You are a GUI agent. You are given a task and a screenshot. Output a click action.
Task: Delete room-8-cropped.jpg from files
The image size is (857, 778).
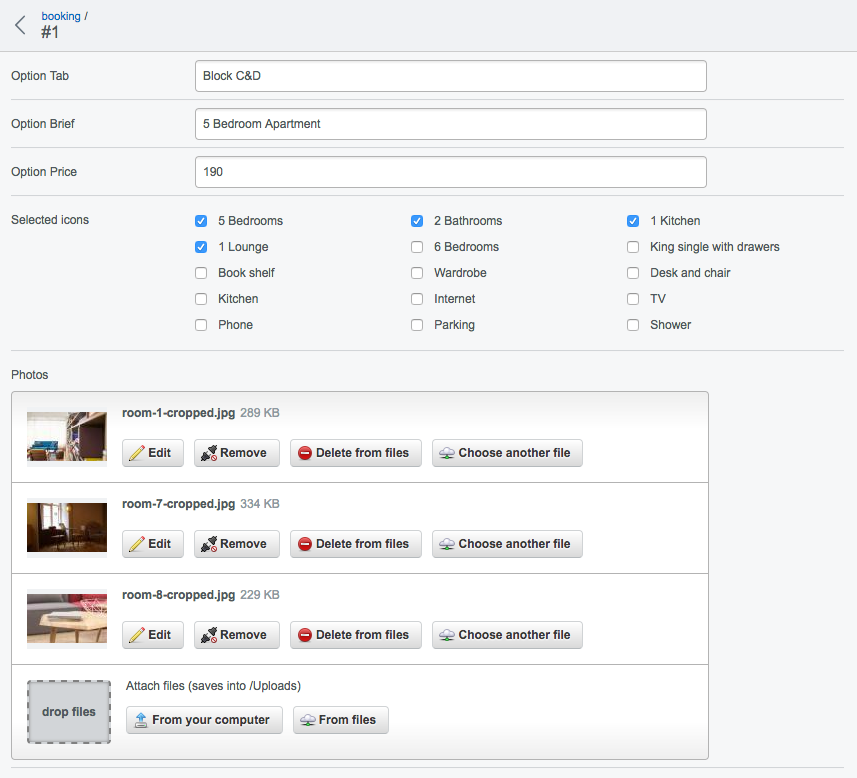coord(355,635)
